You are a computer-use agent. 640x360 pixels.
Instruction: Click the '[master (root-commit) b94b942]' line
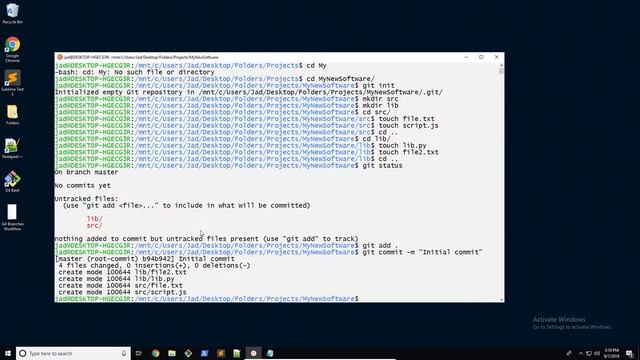144,259
